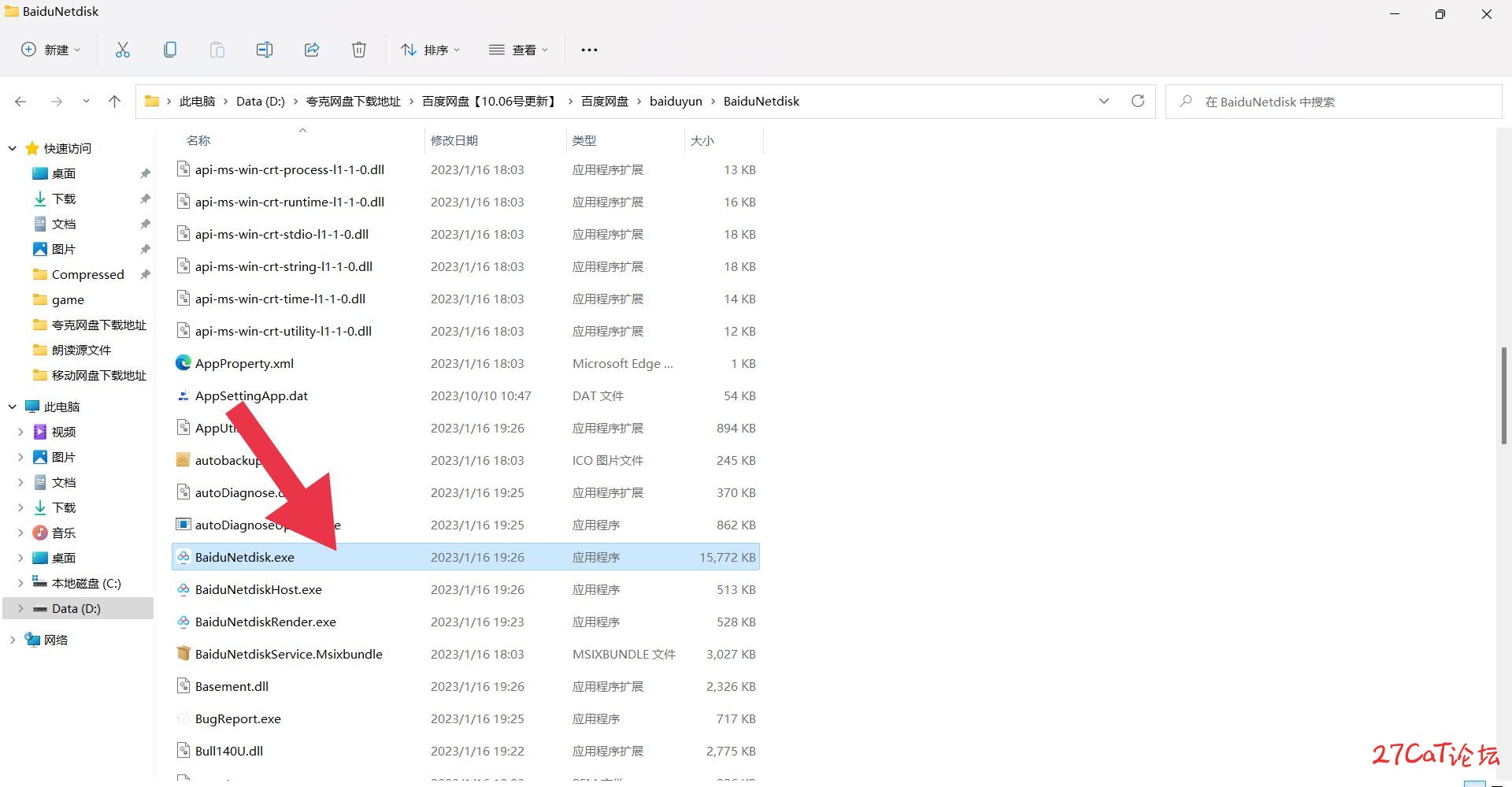This screenshot has height=787, width=1512.
Task: Click the Paste clipboard icon
Action: (x=217, y=50)
